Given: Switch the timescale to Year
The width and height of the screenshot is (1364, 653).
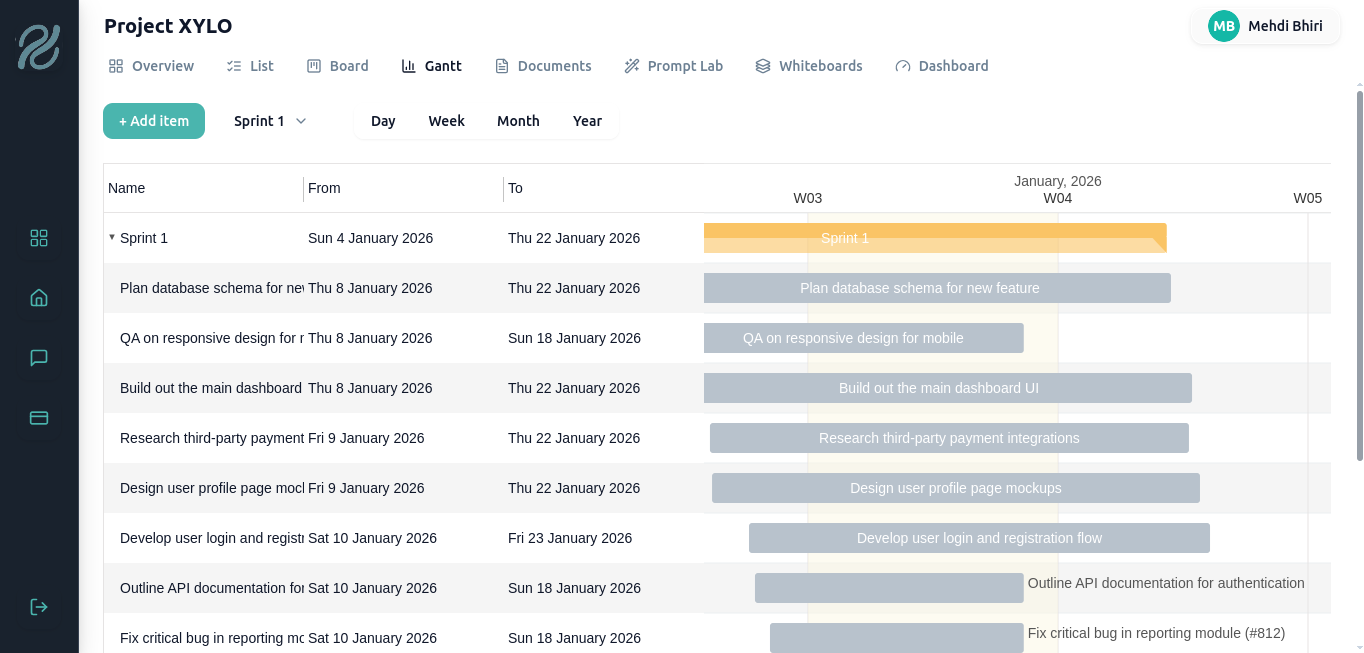Looking at the screenshot, I should point(587,120).
